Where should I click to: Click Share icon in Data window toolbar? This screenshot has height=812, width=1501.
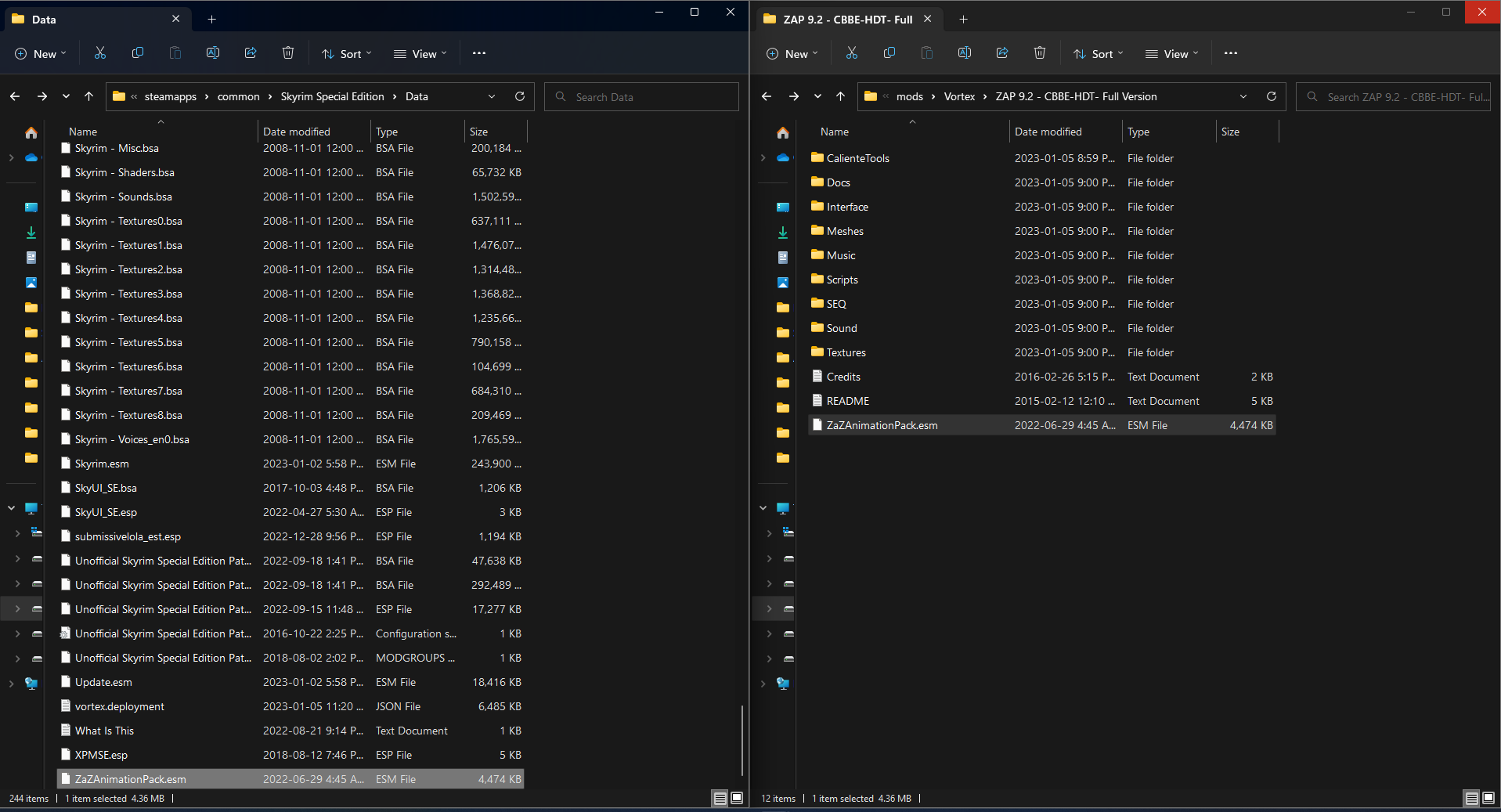click(251, 53)
